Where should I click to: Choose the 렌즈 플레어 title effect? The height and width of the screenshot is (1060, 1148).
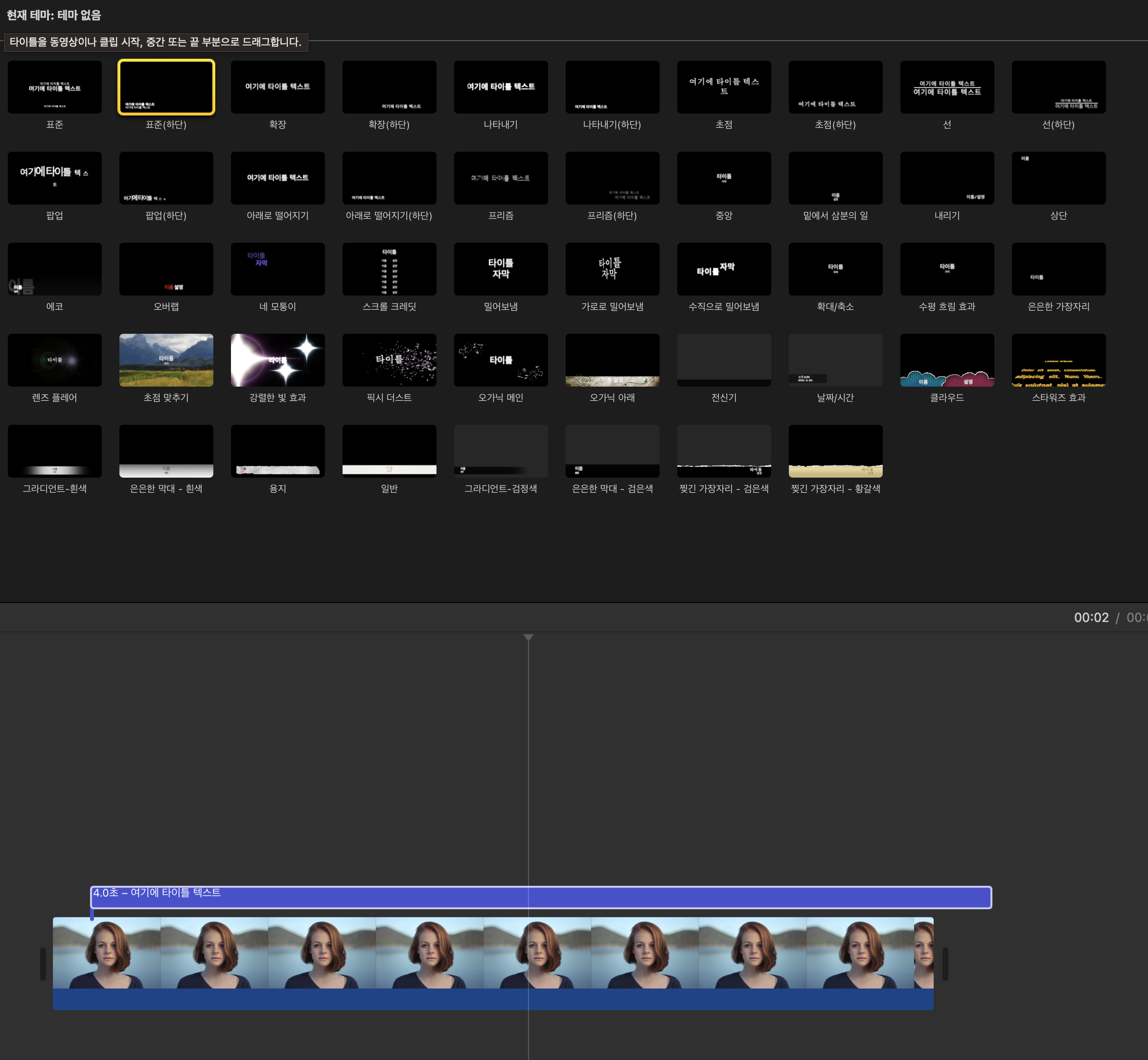[54, 360]
